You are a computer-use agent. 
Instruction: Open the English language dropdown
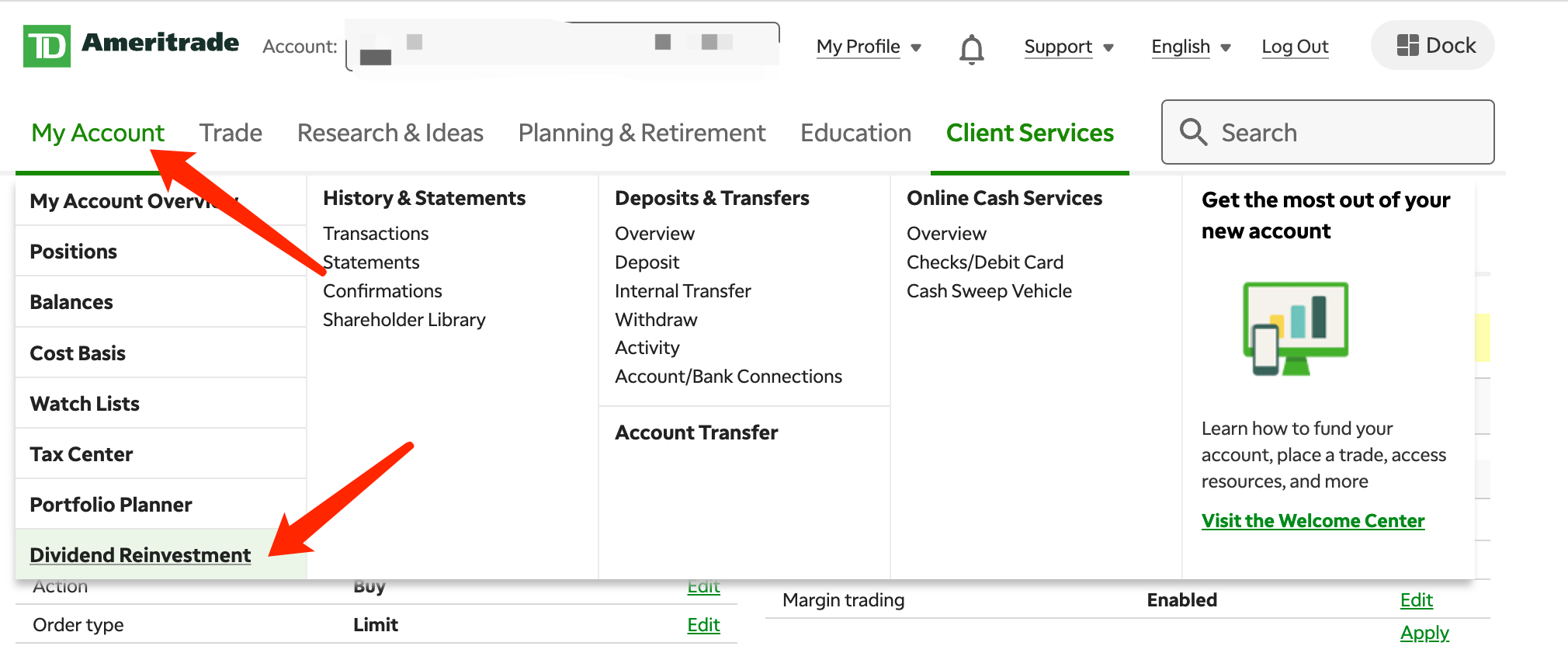point(1191,47)
